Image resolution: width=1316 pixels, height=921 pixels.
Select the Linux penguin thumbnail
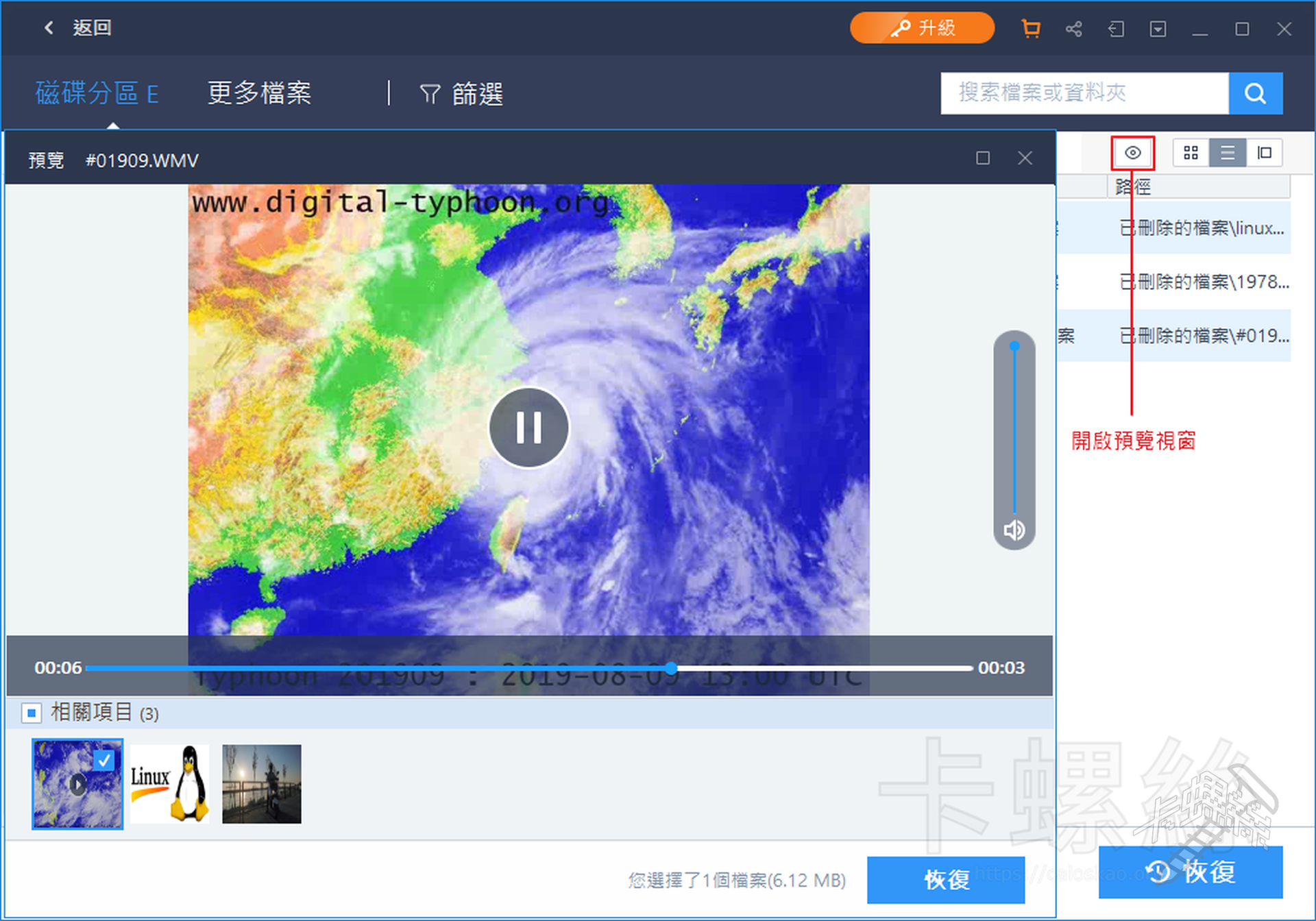tap(170, 784)
